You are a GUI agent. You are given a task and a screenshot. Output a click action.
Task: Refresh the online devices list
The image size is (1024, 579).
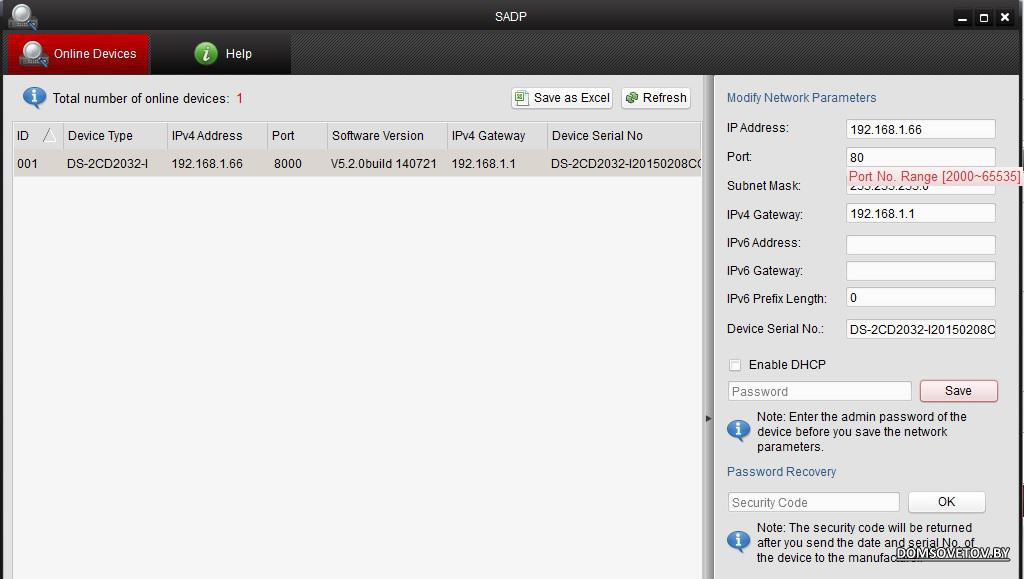tap(656, 98)
